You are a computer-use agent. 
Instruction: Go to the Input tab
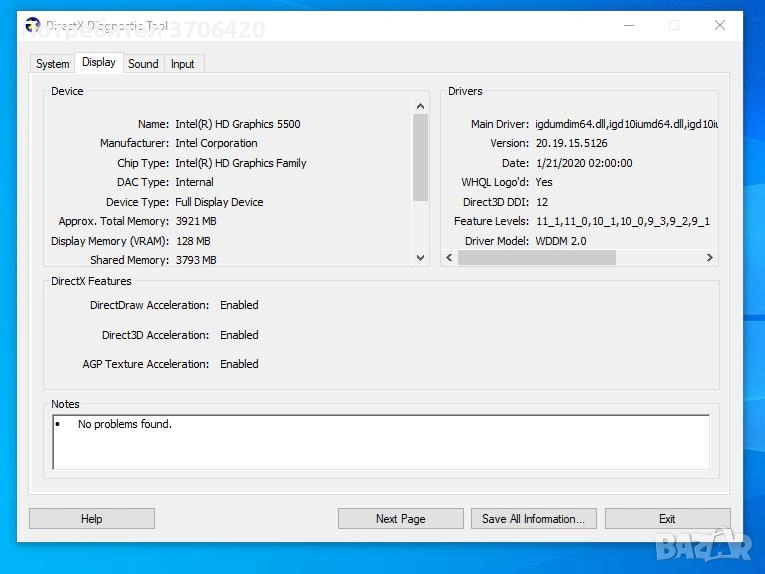[x=183, y=64]
